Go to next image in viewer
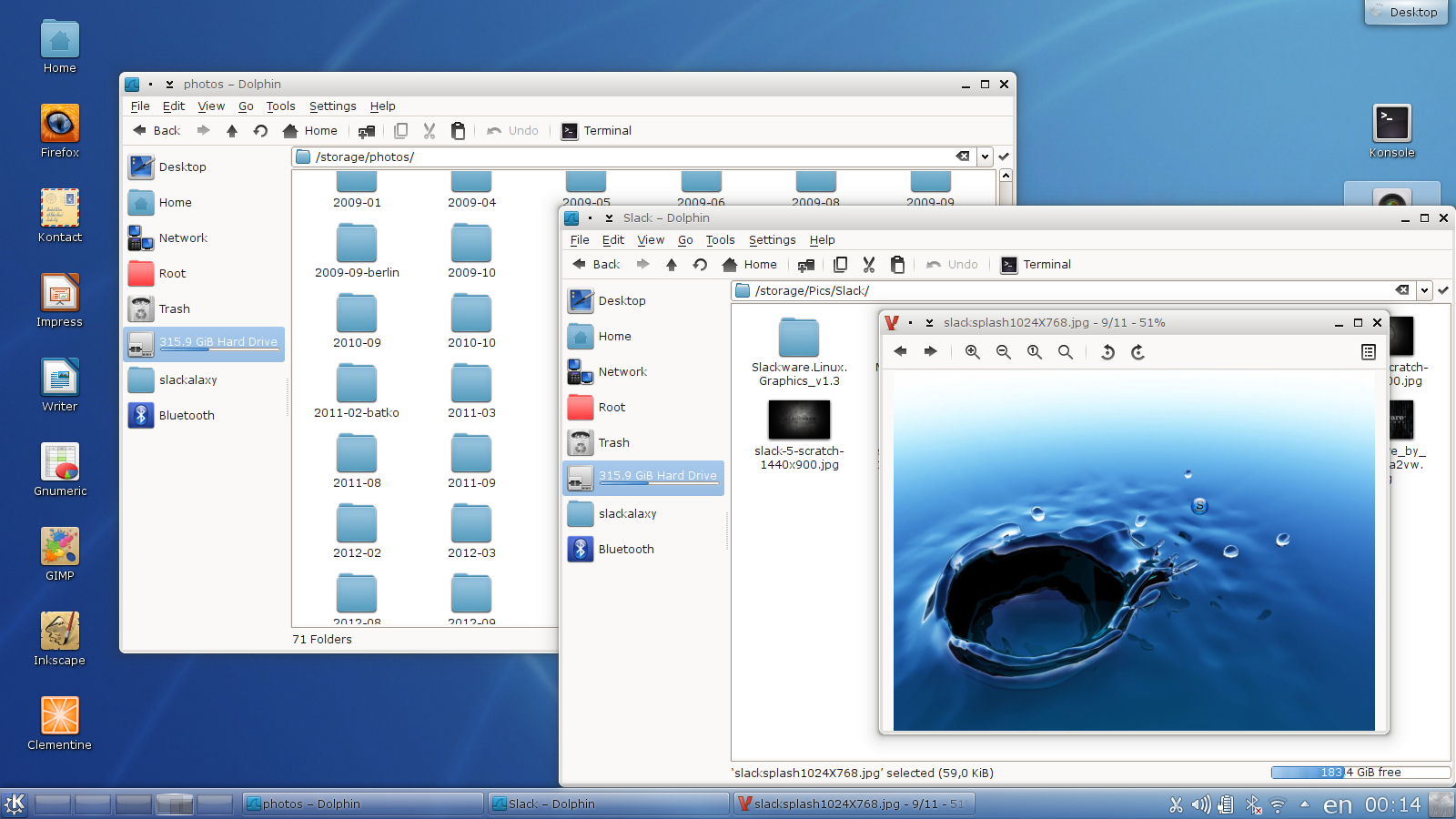Viewport: 1456px width, 819px height. [x=930, y=352]
